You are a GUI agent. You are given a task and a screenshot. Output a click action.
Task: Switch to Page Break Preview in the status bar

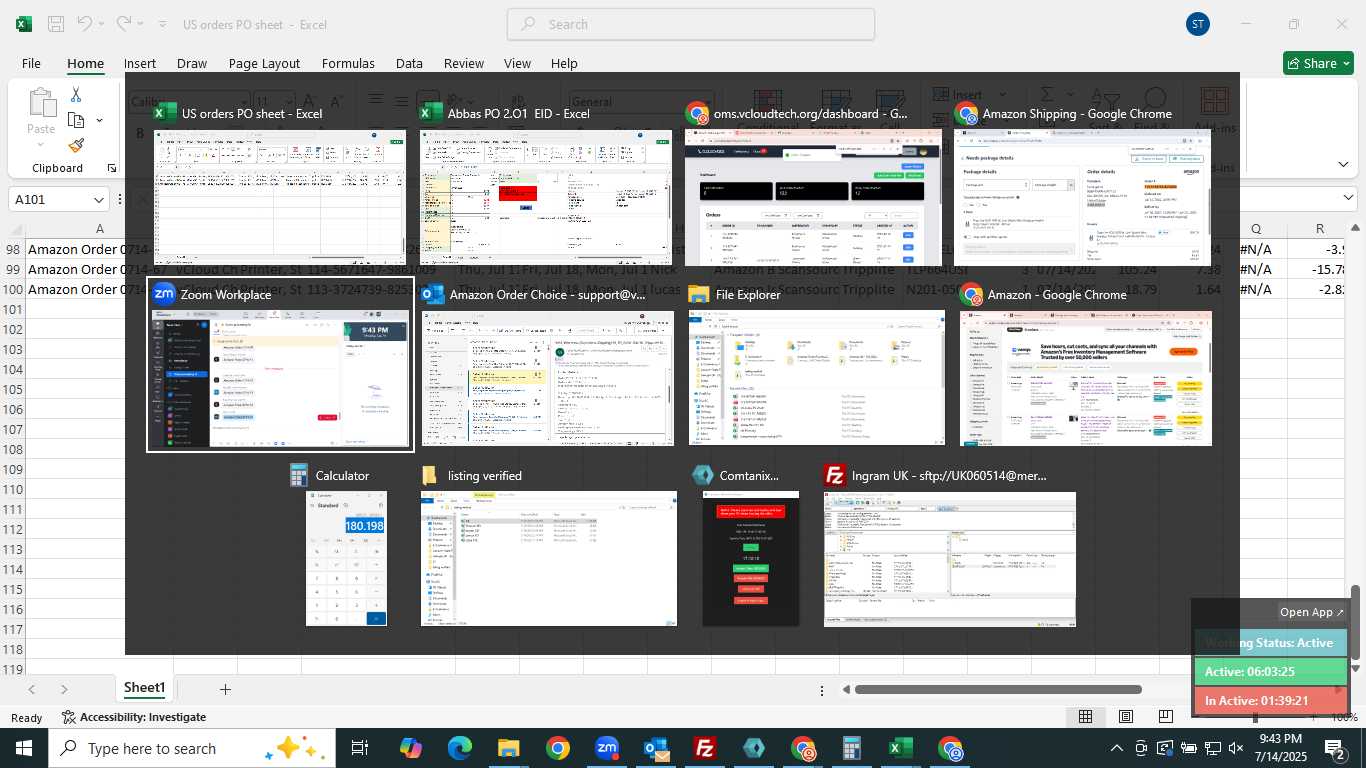pos(1166,716)
